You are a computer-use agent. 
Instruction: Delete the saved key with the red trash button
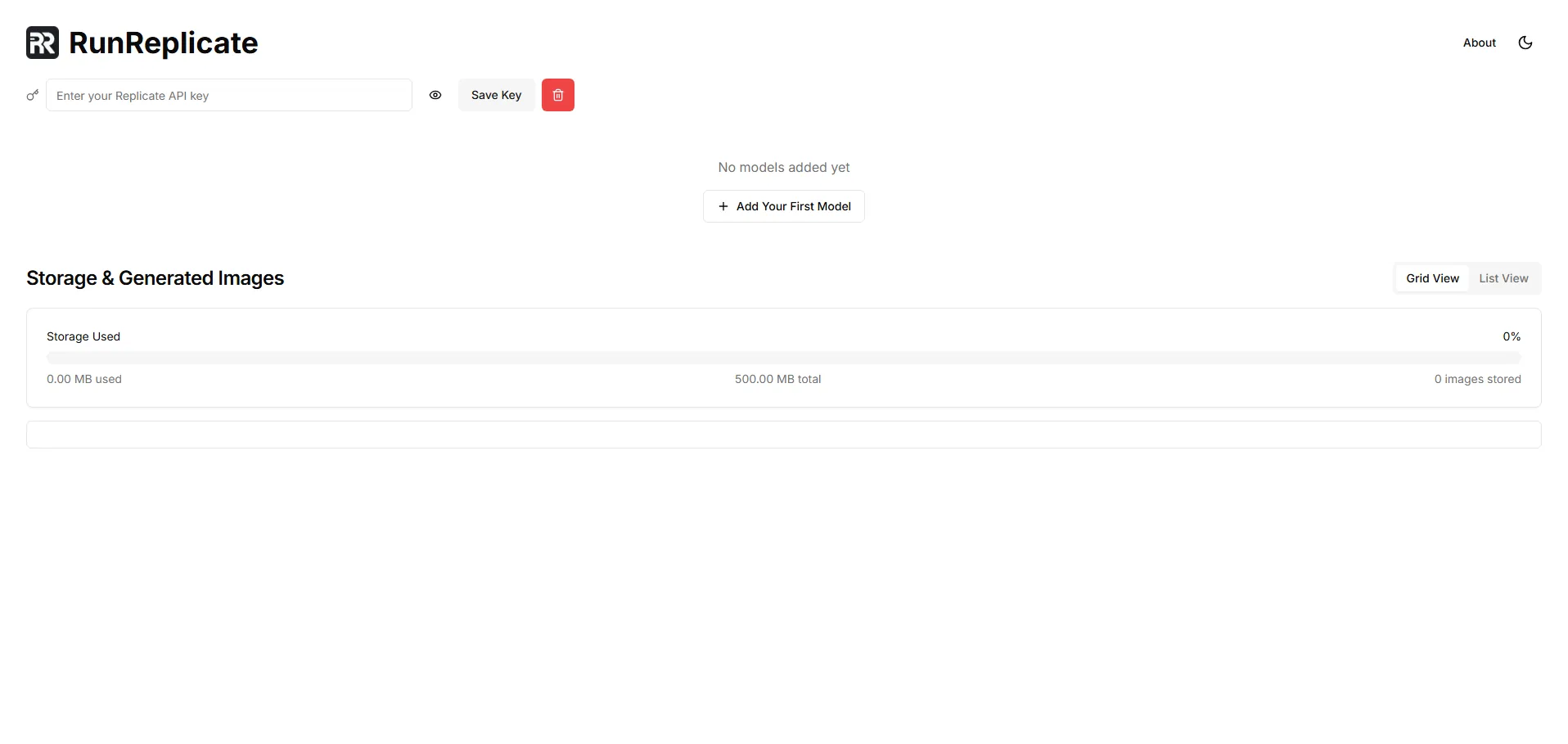coord(557,95)
